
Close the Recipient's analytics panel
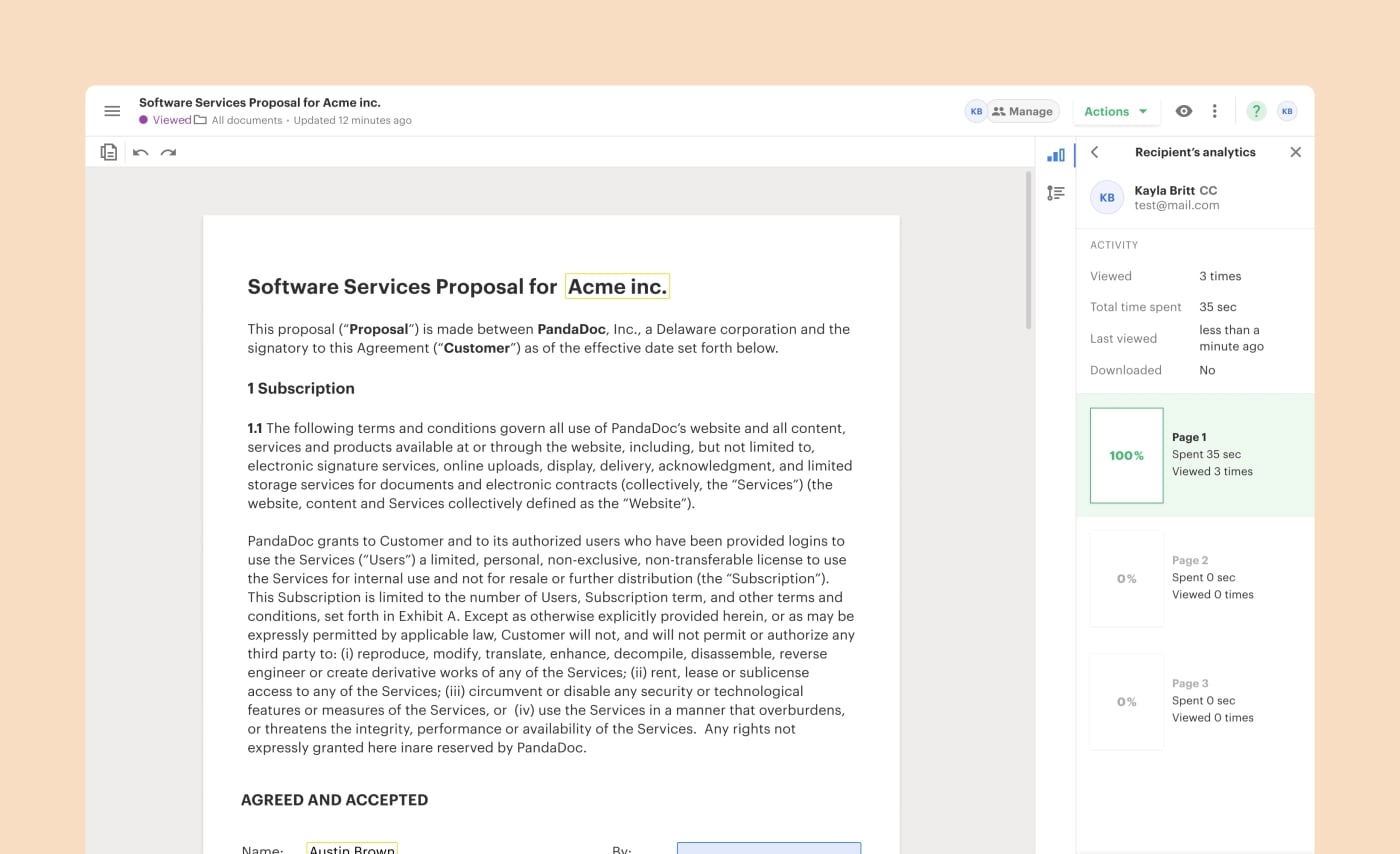1295,152
